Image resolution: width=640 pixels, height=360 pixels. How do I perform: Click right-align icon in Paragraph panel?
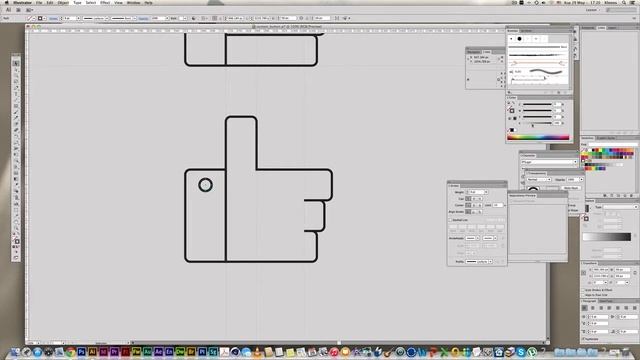click(601, 308)
